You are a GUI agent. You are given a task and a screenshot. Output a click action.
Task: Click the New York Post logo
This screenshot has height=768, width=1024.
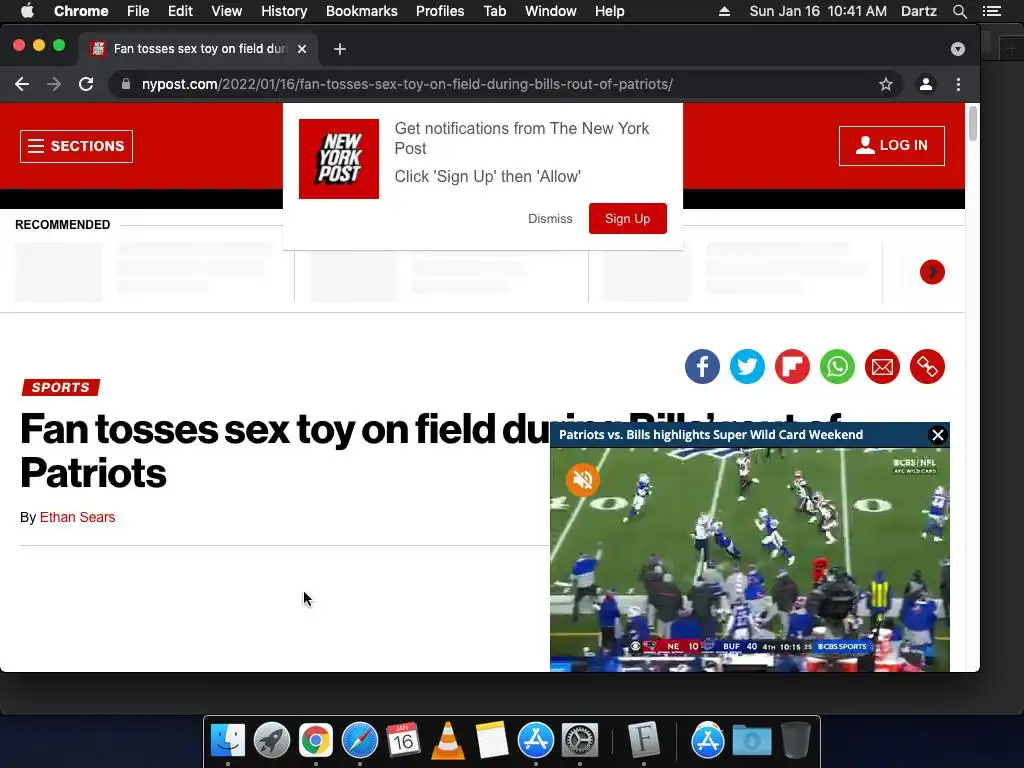click(338, 159)
